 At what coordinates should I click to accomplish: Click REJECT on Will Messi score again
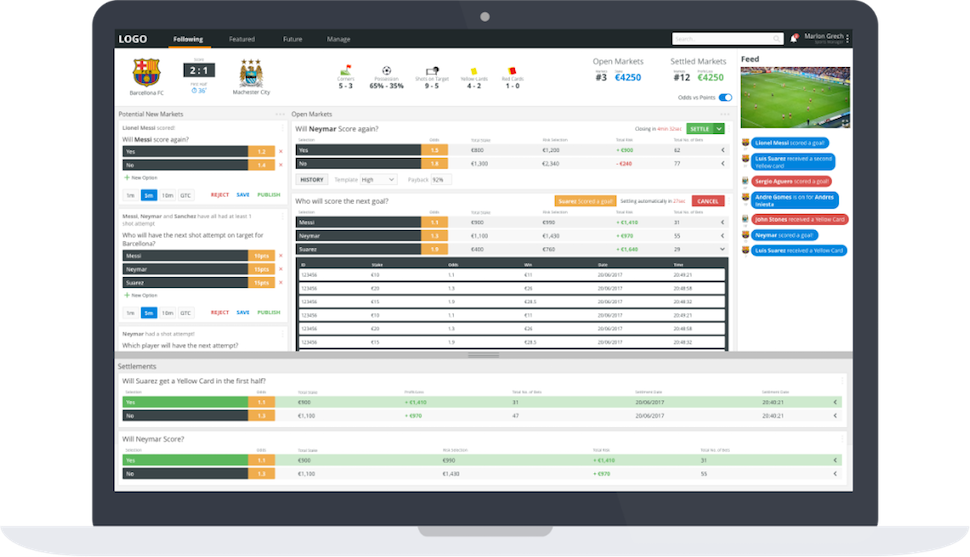point(220,195)
